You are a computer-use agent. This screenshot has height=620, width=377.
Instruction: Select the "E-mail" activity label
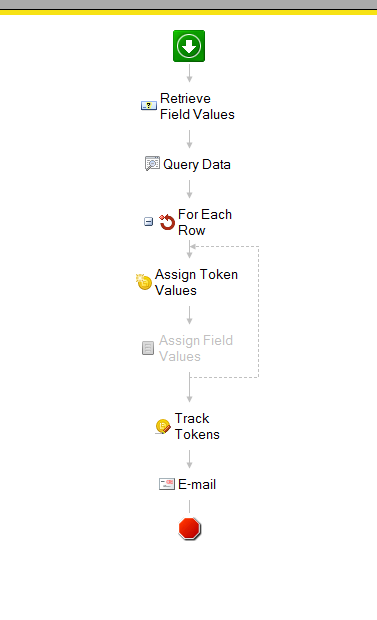[197, 484]
